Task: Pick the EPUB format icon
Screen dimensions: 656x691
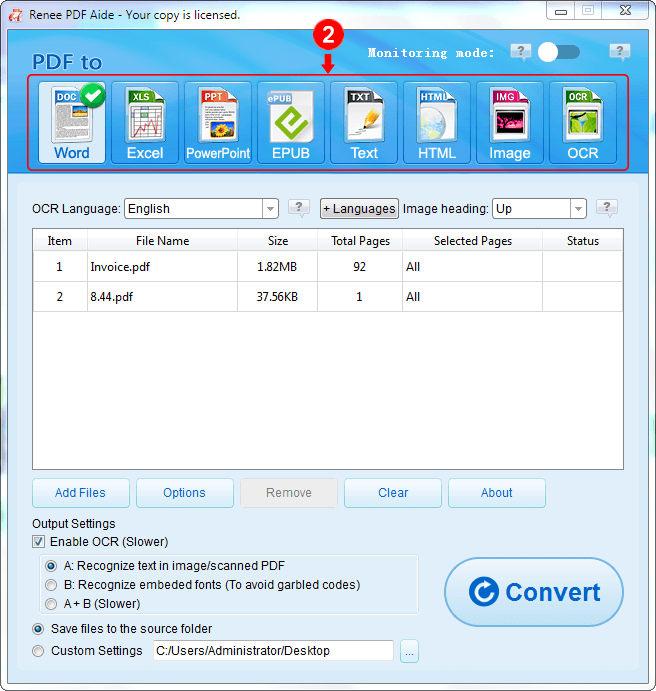Action: tap(291, 122)
